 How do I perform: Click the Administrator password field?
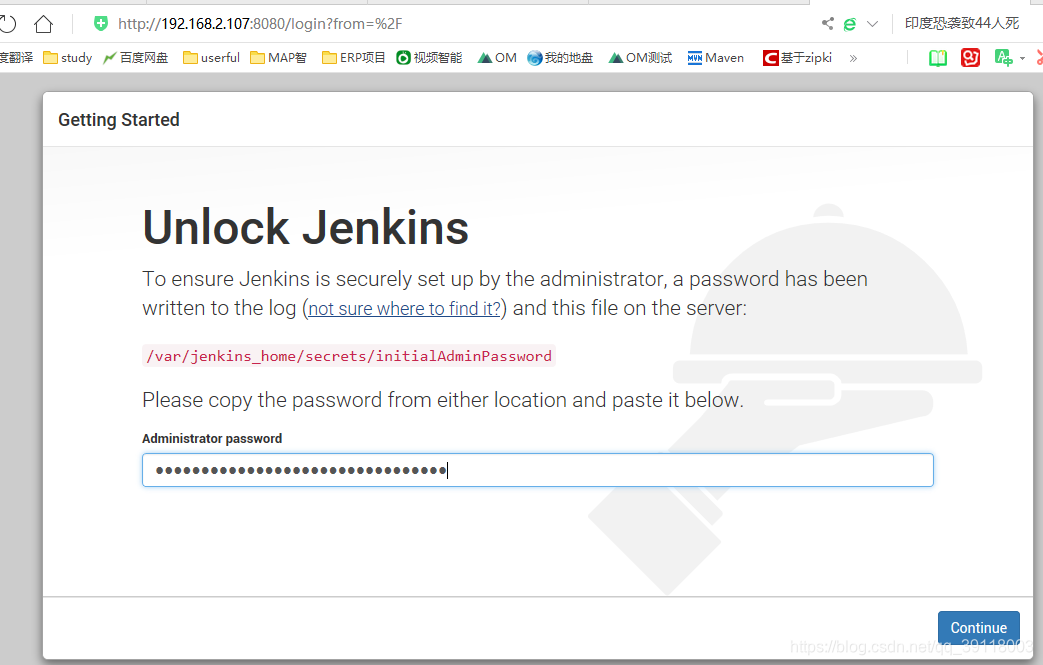(537, 470)
